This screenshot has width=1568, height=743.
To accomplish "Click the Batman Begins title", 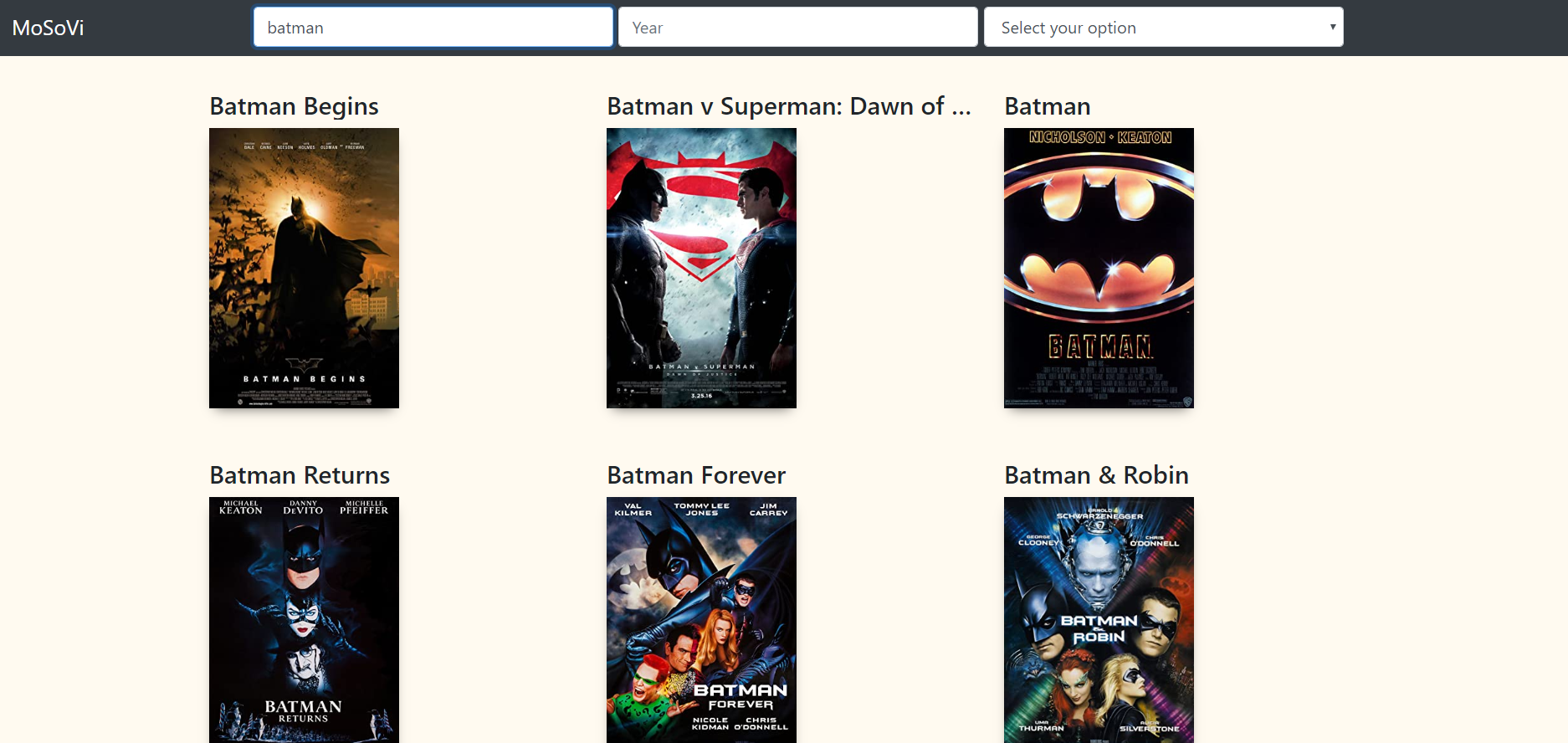I will (x=294, y=106).
